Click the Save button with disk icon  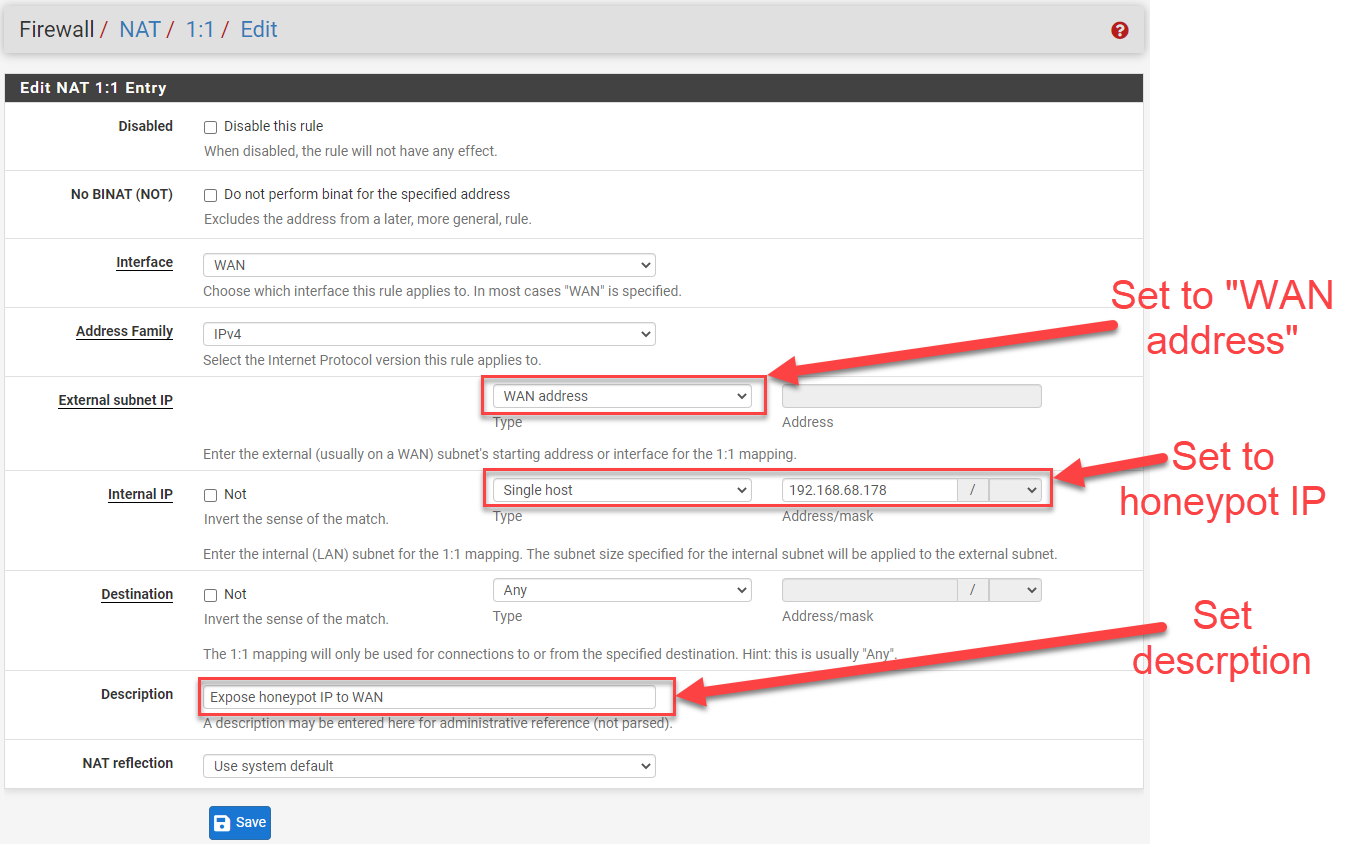coord(240,822)
